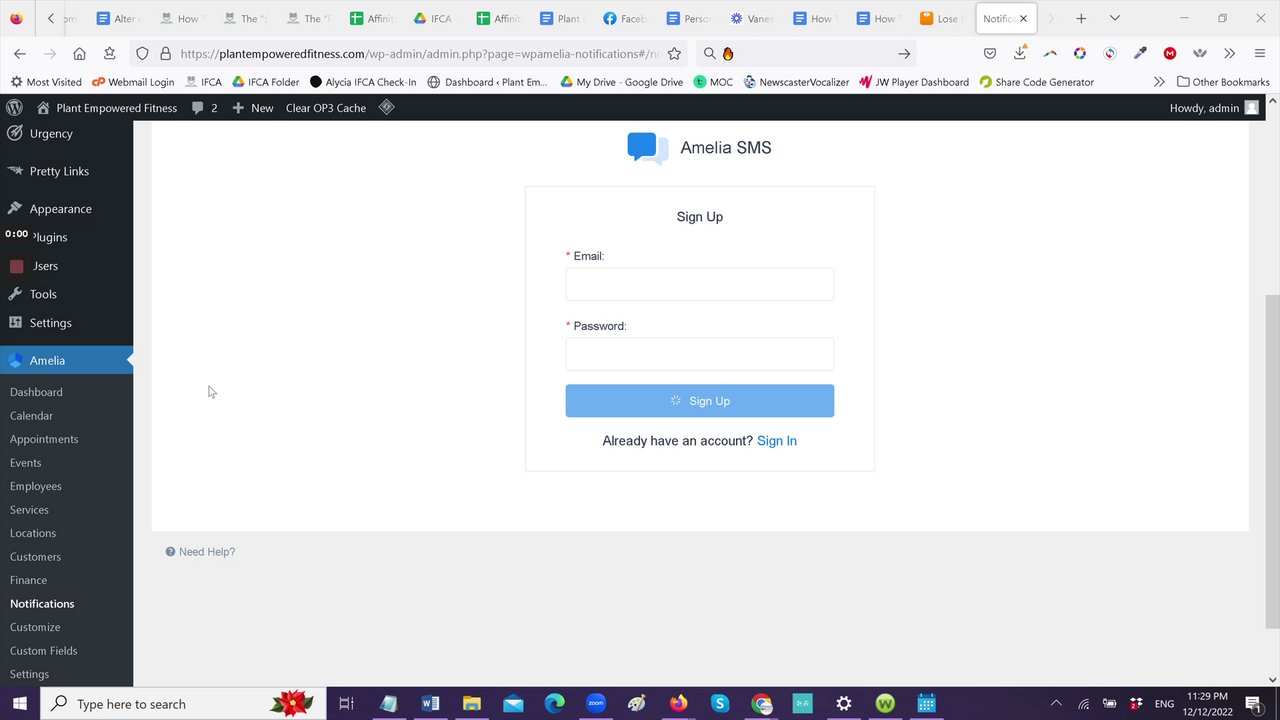The image size is (1280, 720).
Task: Open the WordPress logo menu in admin bar
Action: [x=14, y=108]
